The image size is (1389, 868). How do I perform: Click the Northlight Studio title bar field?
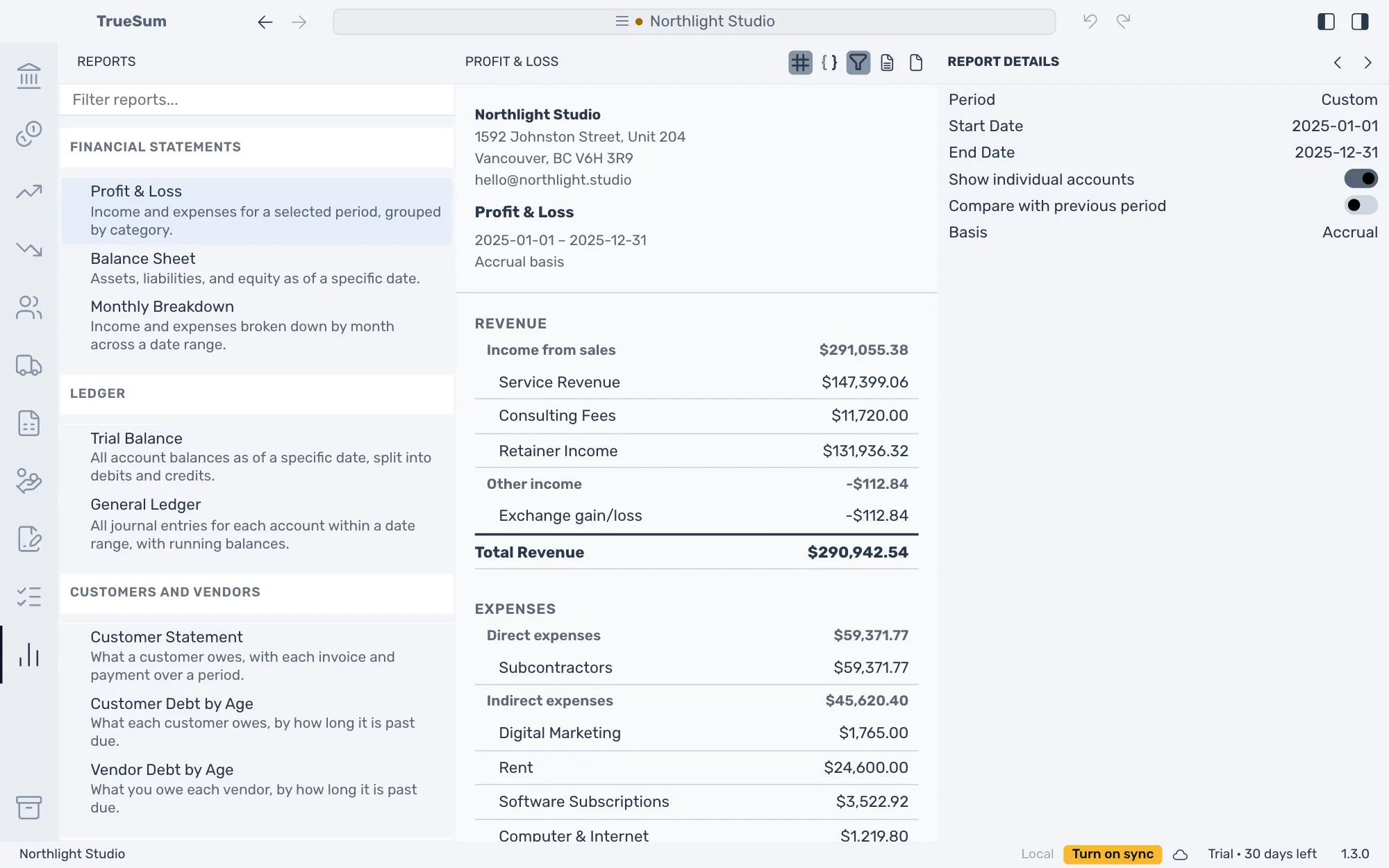694,22
